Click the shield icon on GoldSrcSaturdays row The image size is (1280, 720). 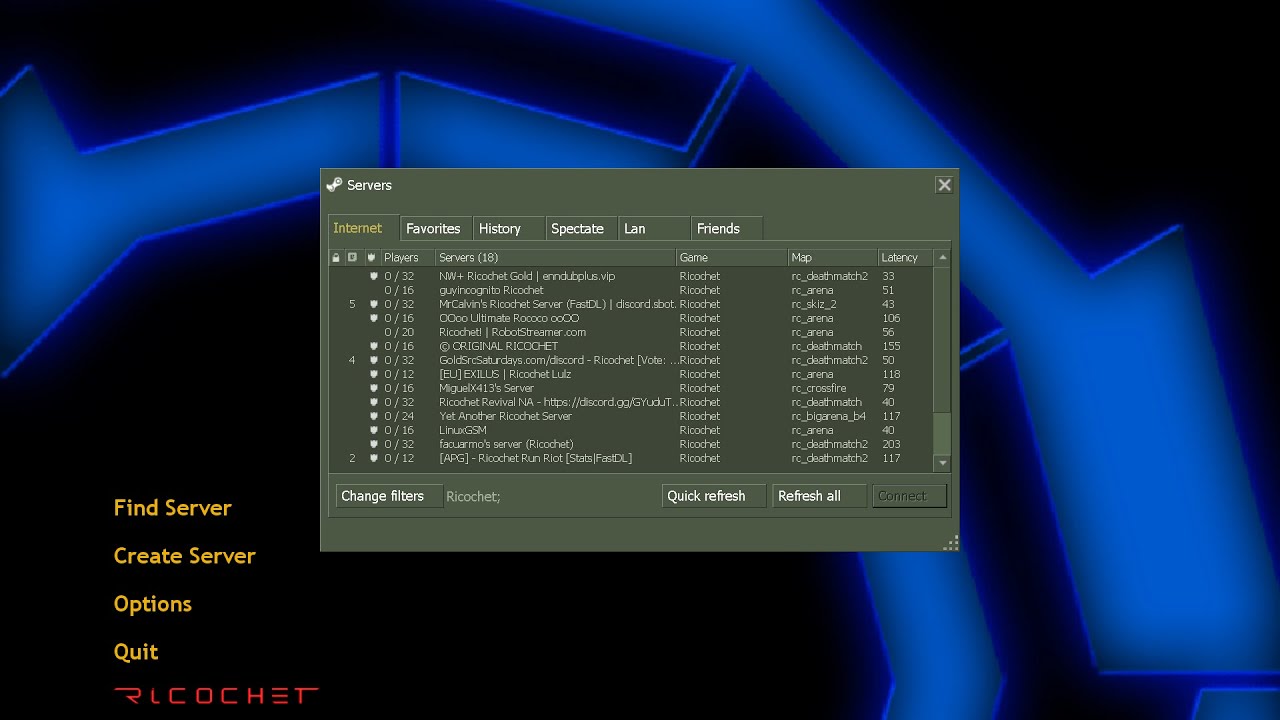(x=374, y=360)
